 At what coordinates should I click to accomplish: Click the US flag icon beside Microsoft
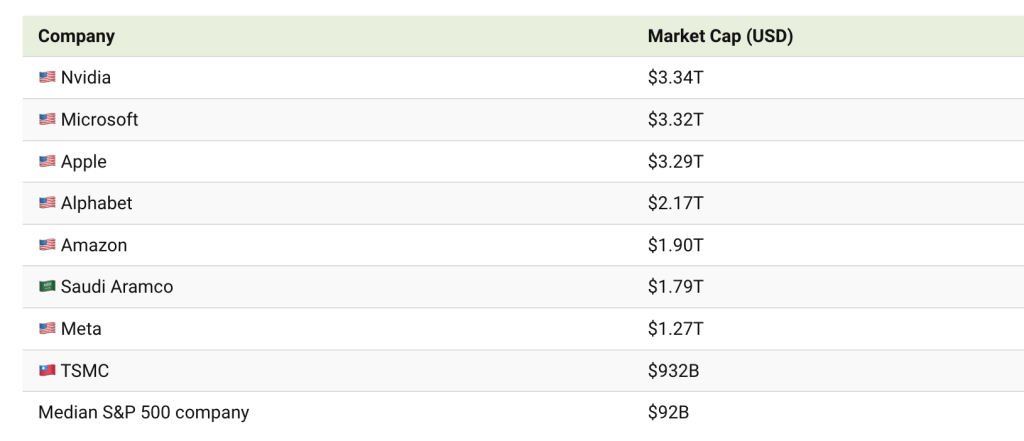(47, 120)
